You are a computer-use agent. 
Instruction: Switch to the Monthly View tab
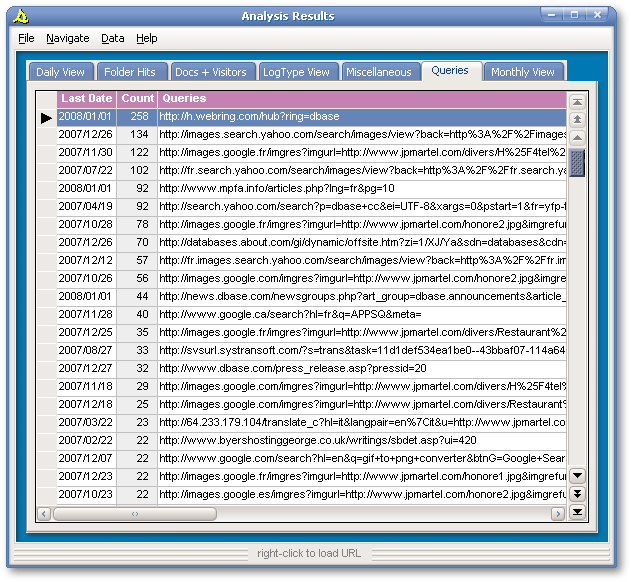pos(522,72)
